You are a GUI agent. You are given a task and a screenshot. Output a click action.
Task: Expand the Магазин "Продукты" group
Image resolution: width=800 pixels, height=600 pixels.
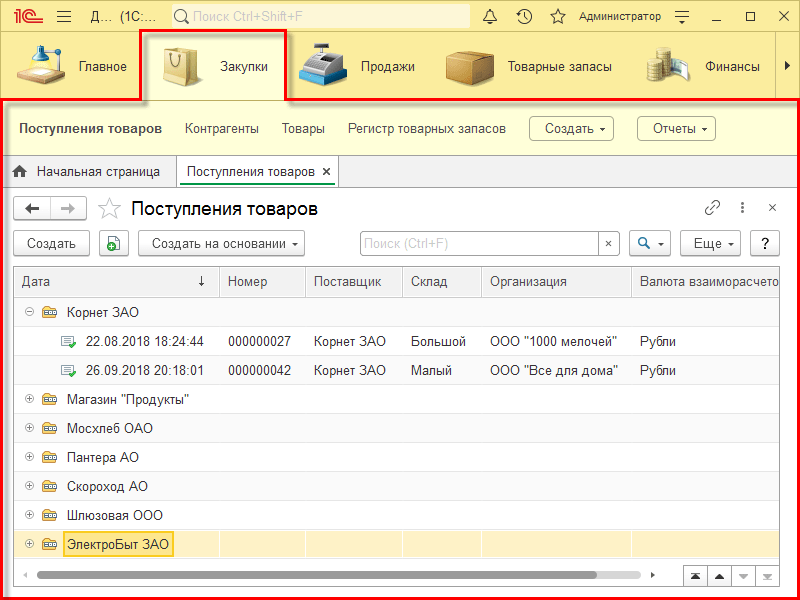(x=29, y=399)
